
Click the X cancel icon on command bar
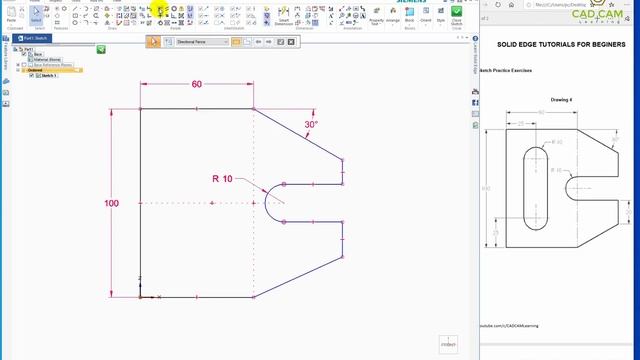click(x=291, y=42)
